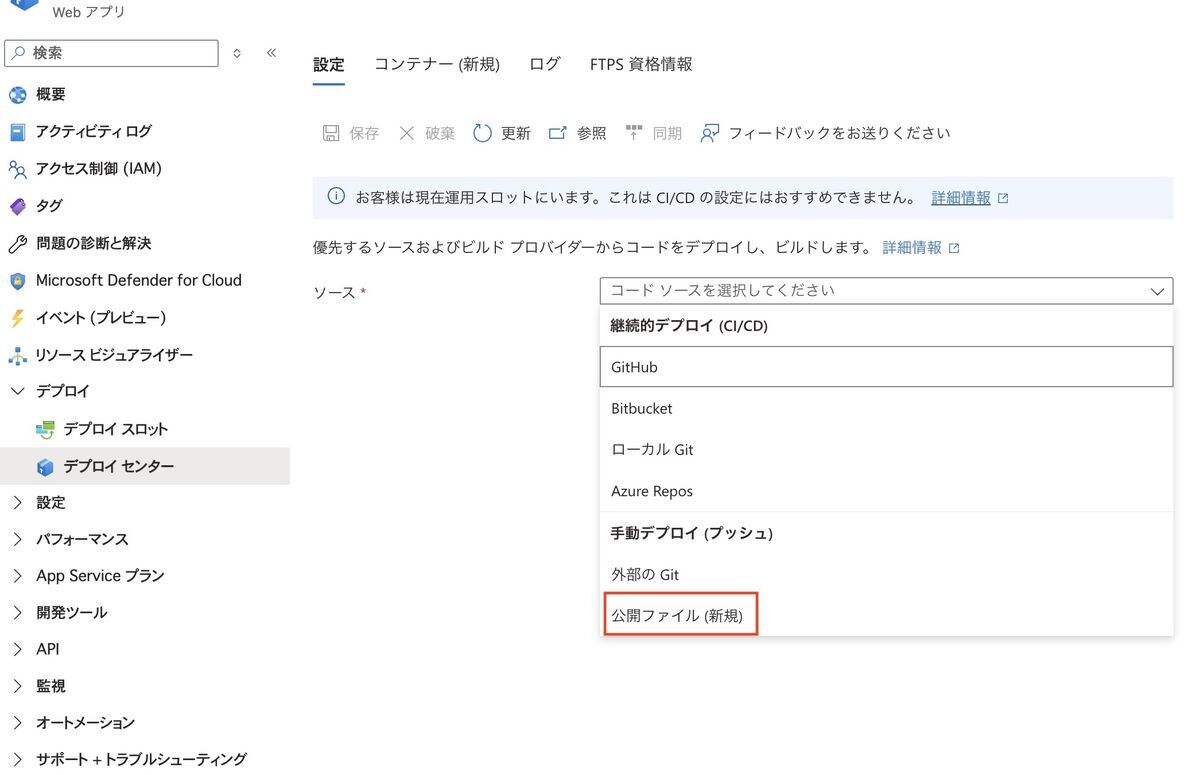
Task: Expand the パフォーマンス section
Action: point(17,540)
